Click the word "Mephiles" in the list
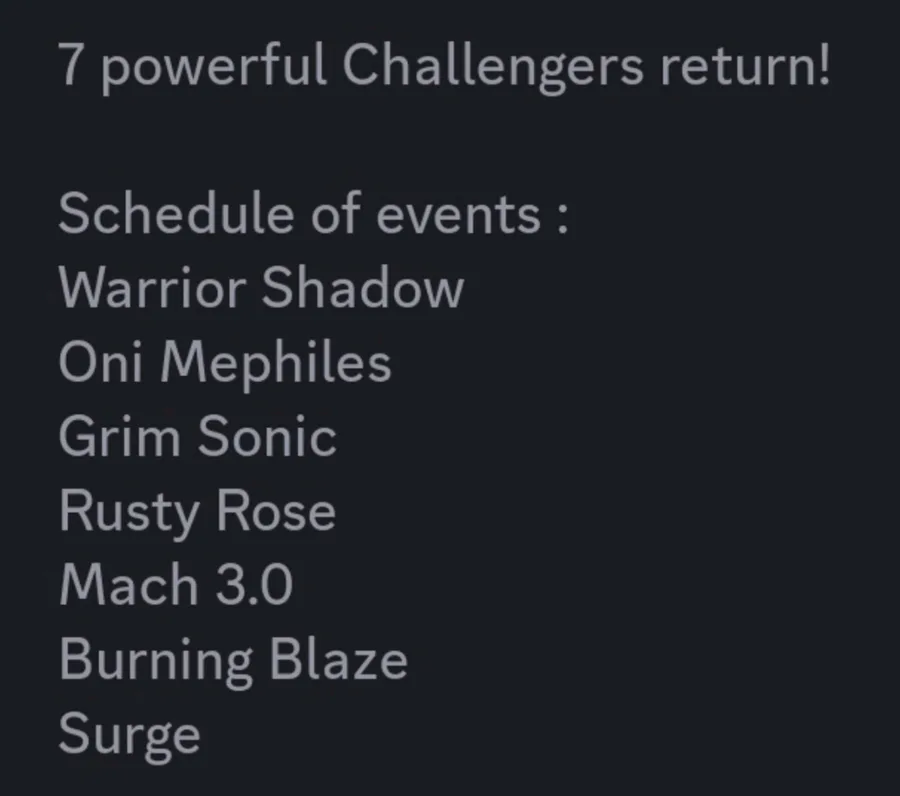The image size is (900, 796). [276, 363]
